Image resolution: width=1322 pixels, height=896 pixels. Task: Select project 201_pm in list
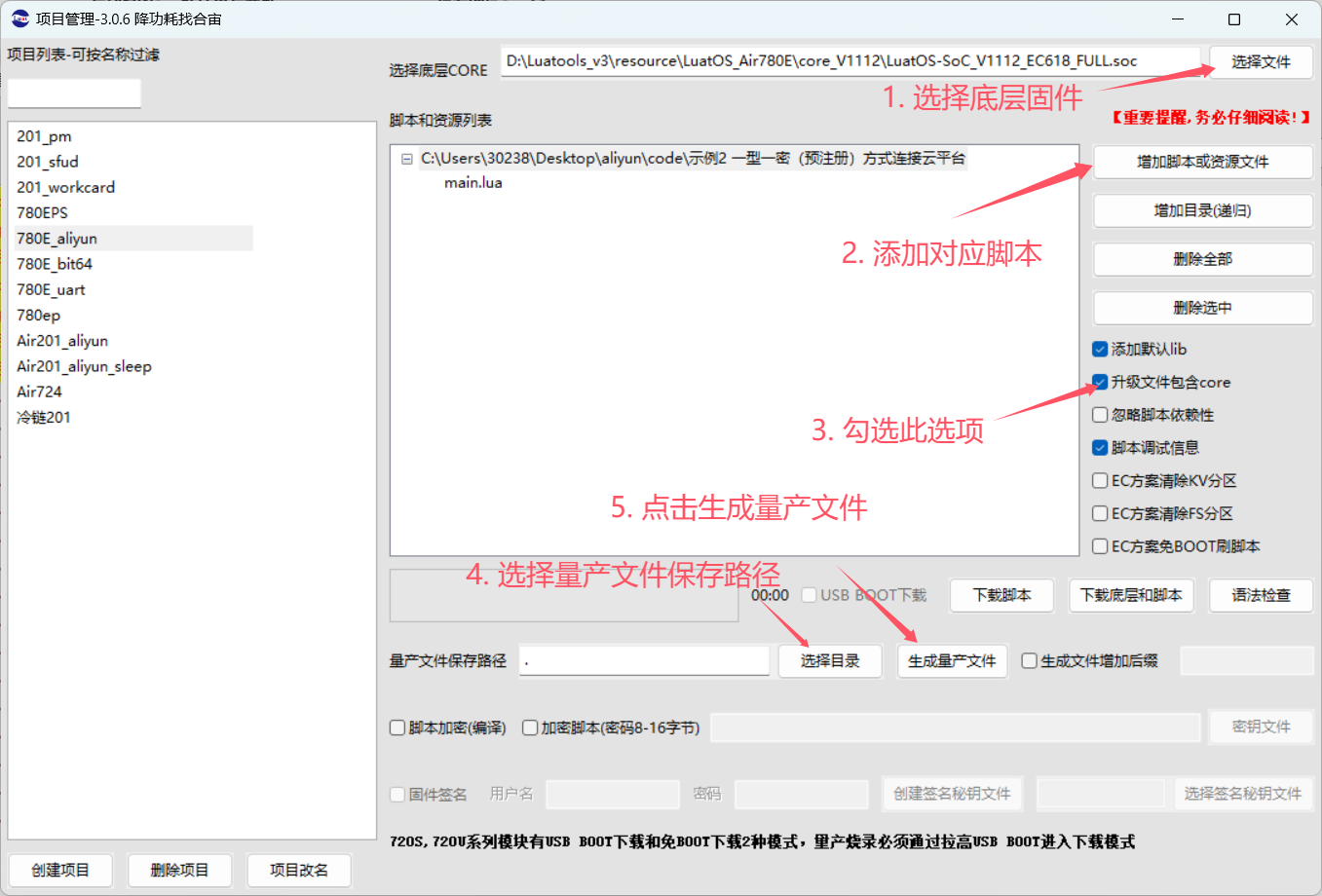[44, 136]
